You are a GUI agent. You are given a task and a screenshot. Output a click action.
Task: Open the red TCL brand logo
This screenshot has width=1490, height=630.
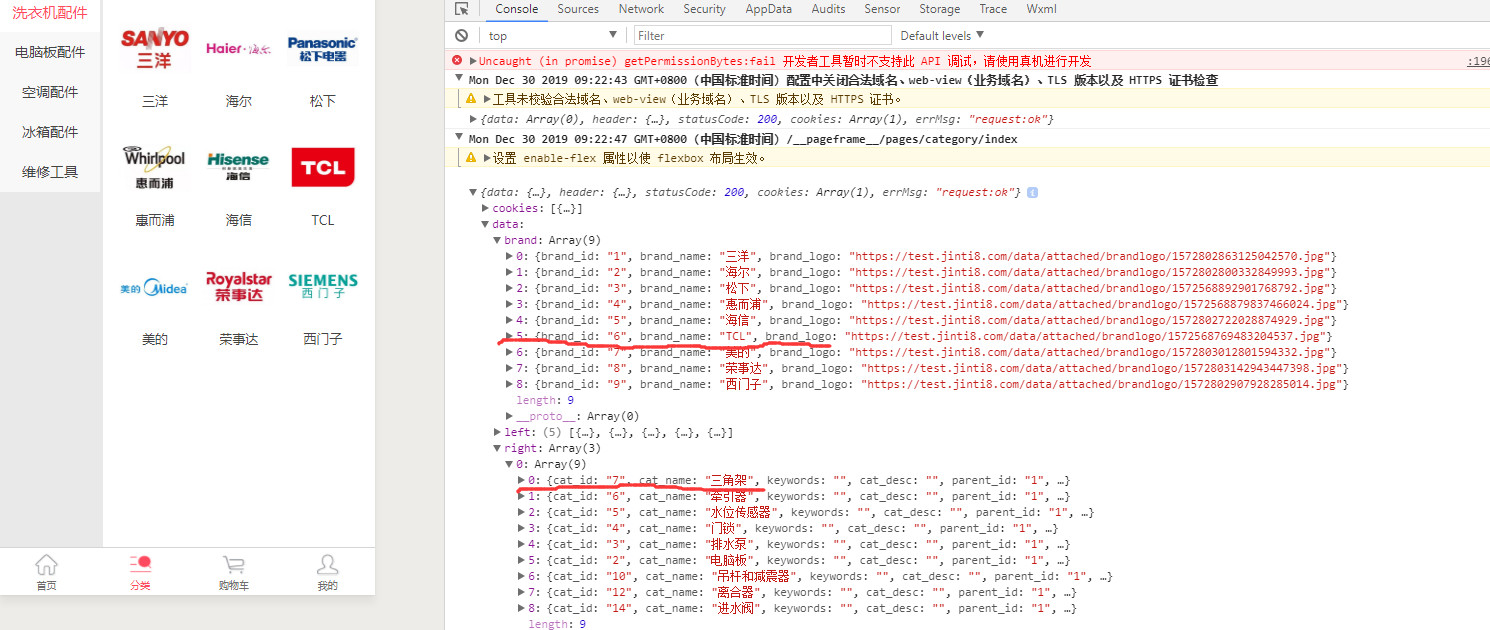point(323,167)
